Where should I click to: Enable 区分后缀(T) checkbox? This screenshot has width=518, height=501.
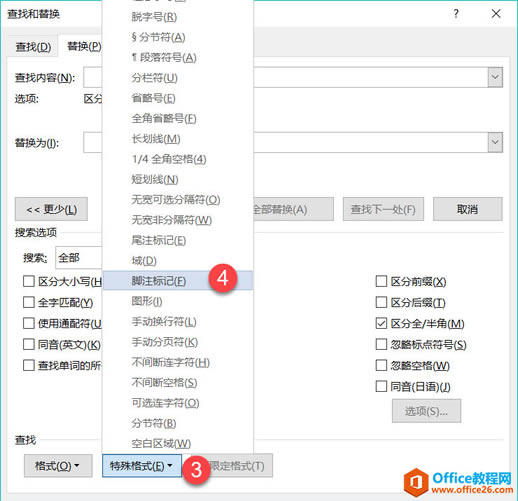(x=381, y=302)
